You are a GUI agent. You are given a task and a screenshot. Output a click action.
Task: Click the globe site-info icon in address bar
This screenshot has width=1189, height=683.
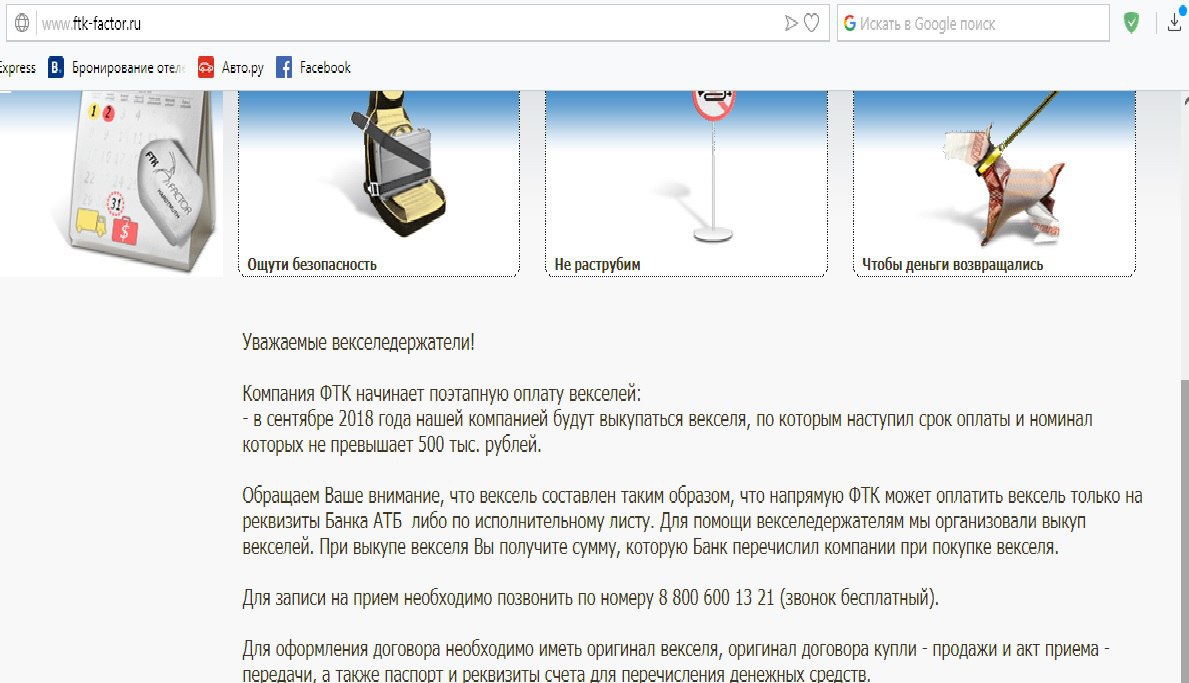(22, 23)
